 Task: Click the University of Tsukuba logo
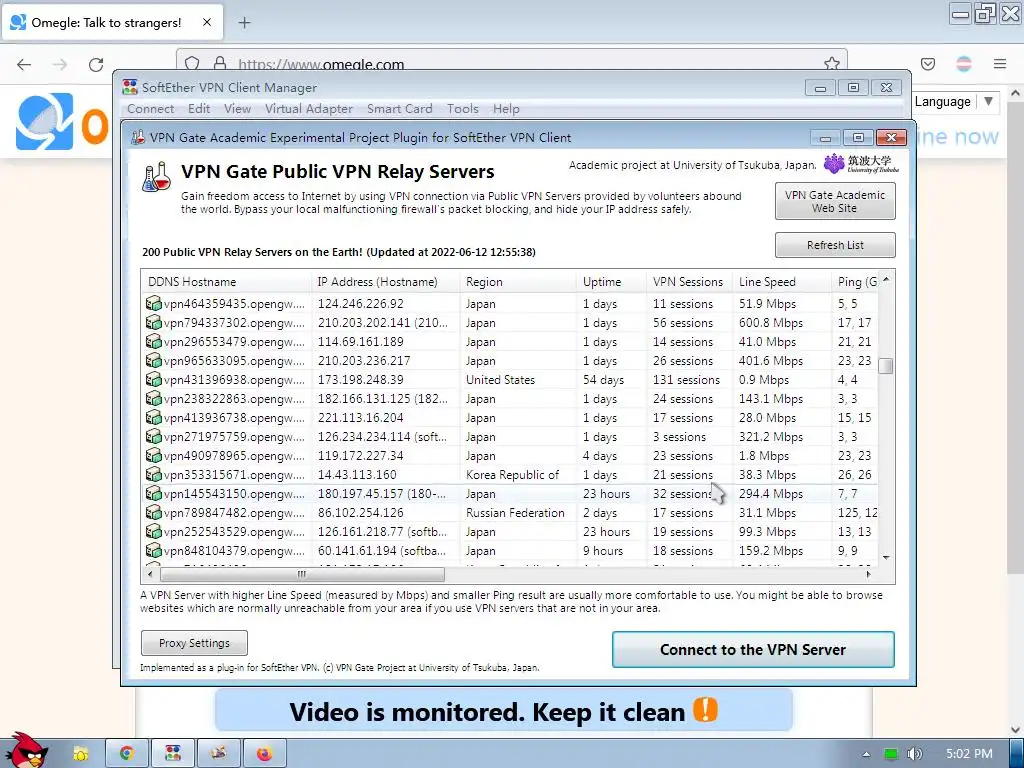(x=861, y=163)
